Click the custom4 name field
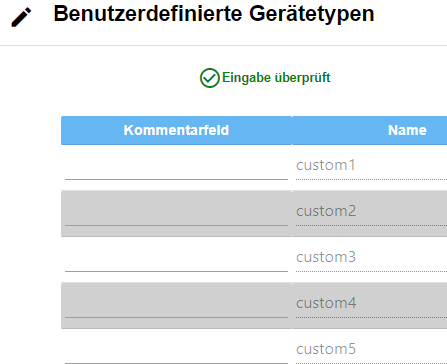 click(x=371, y=304)
